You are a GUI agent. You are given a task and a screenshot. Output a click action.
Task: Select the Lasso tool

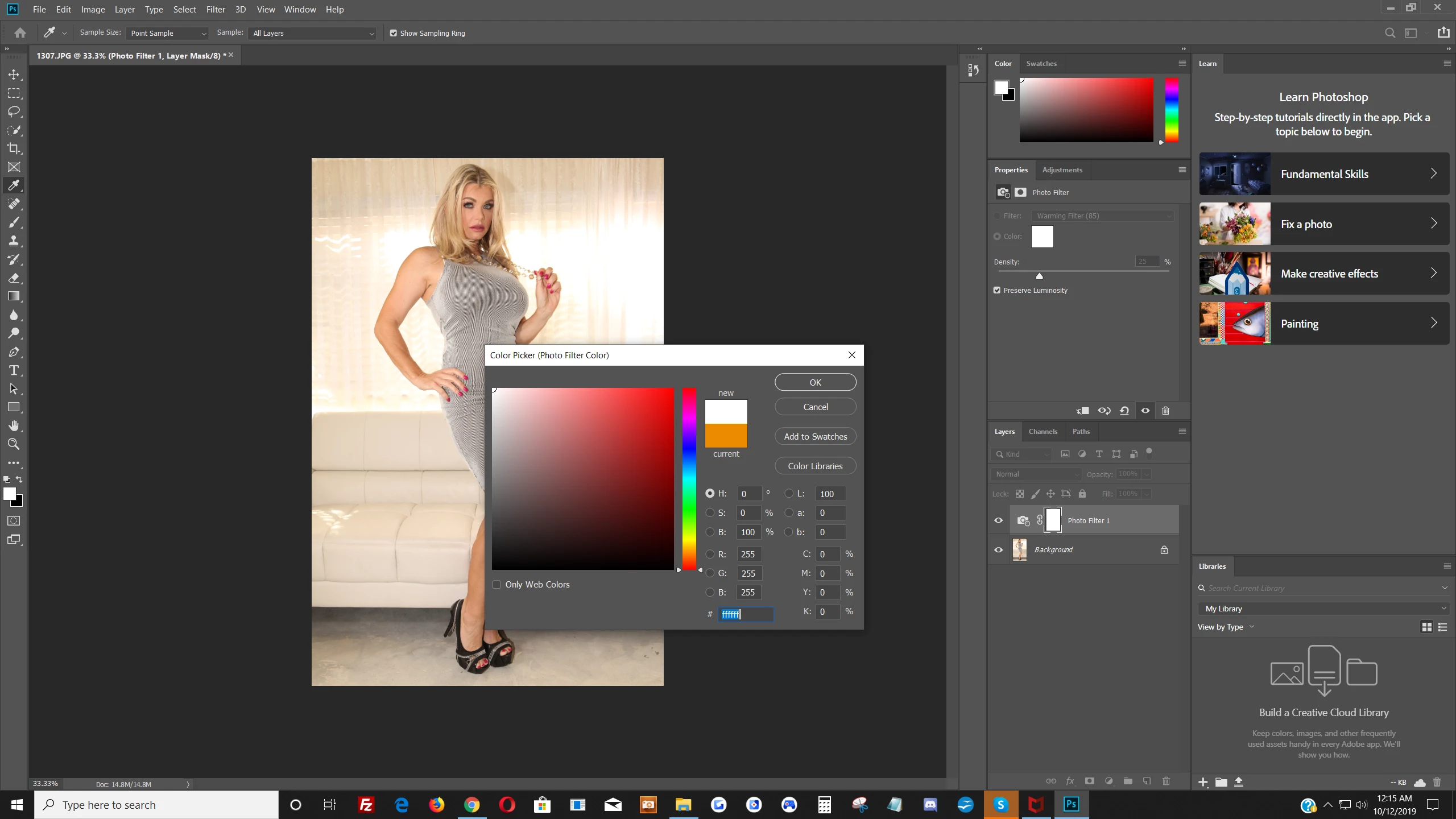pos(14,111)
